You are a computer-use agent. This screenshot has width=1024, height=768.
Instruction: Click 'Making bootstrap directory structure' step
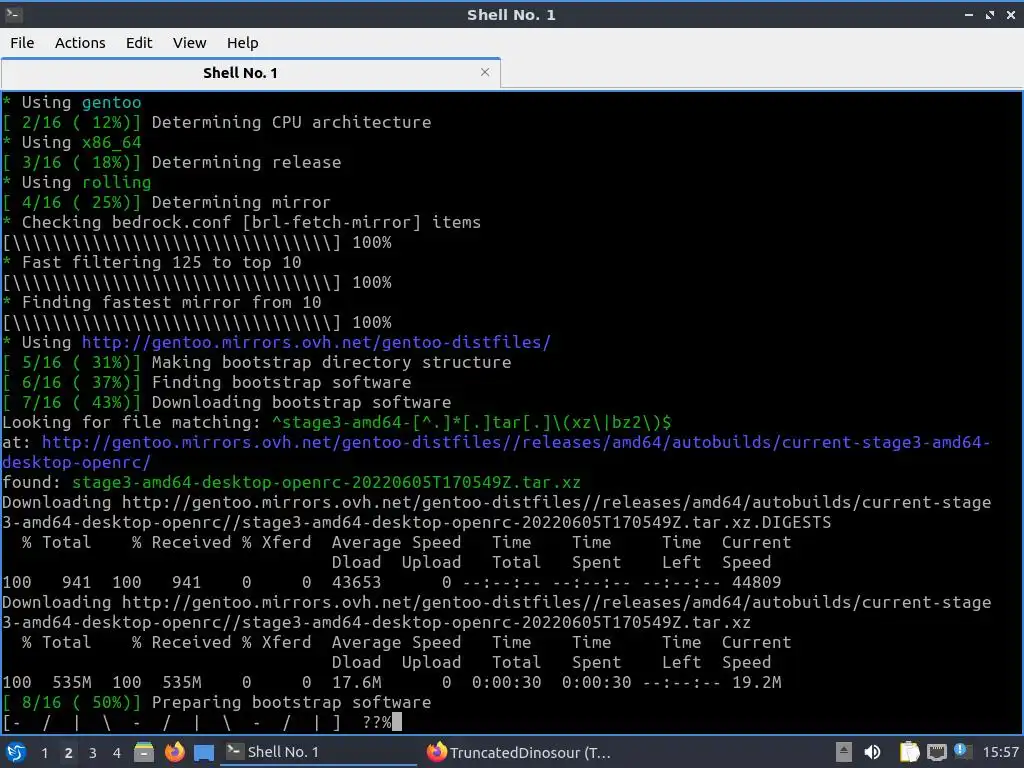(x=331, y=362)
